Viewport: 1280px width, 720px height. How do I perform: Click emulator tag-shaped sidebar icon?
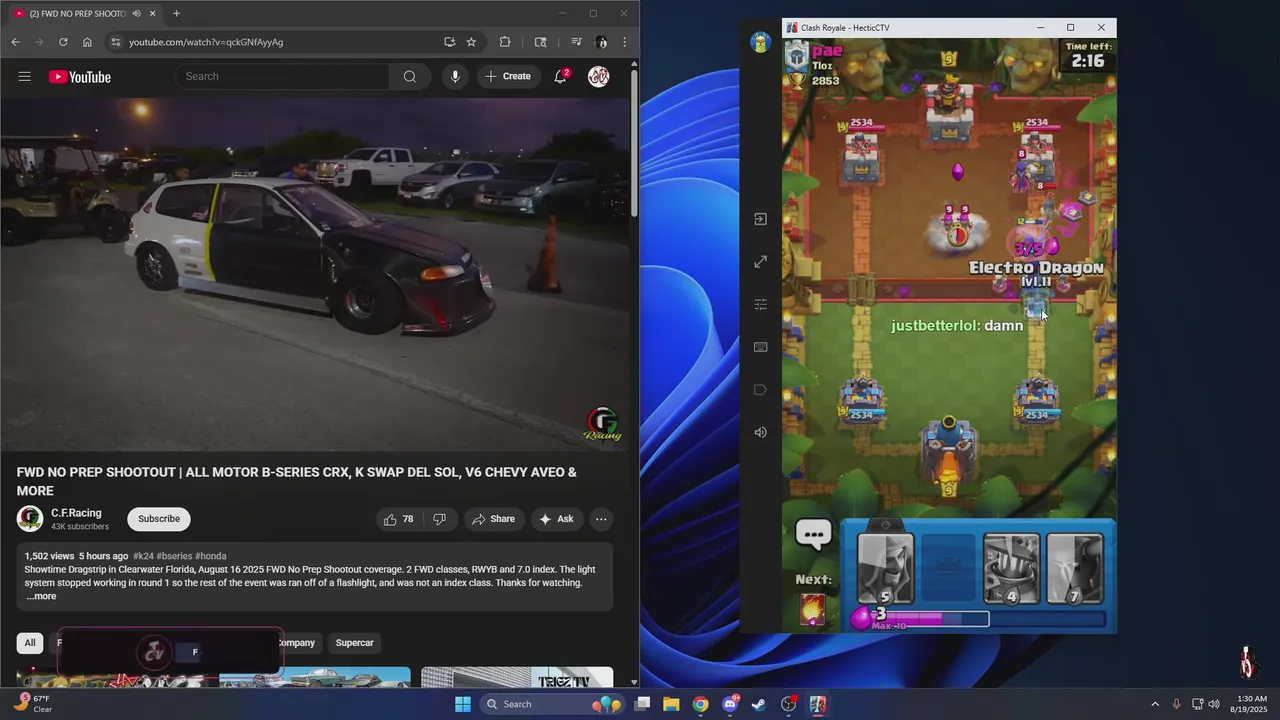coord(760,390)
